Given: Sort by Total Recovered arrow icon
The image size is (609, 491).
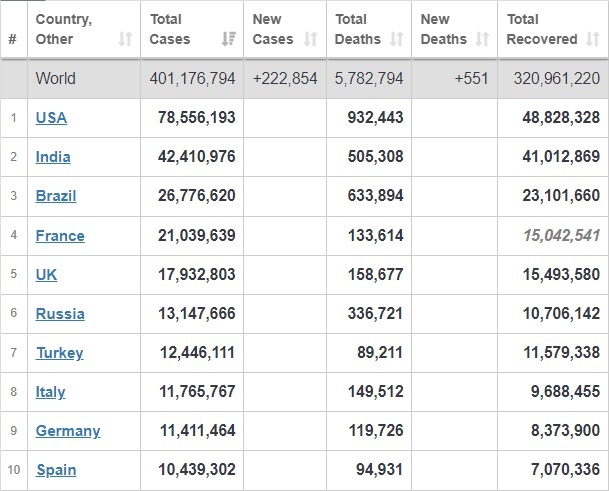Looking at the screenshot, I should click(593, 39).
